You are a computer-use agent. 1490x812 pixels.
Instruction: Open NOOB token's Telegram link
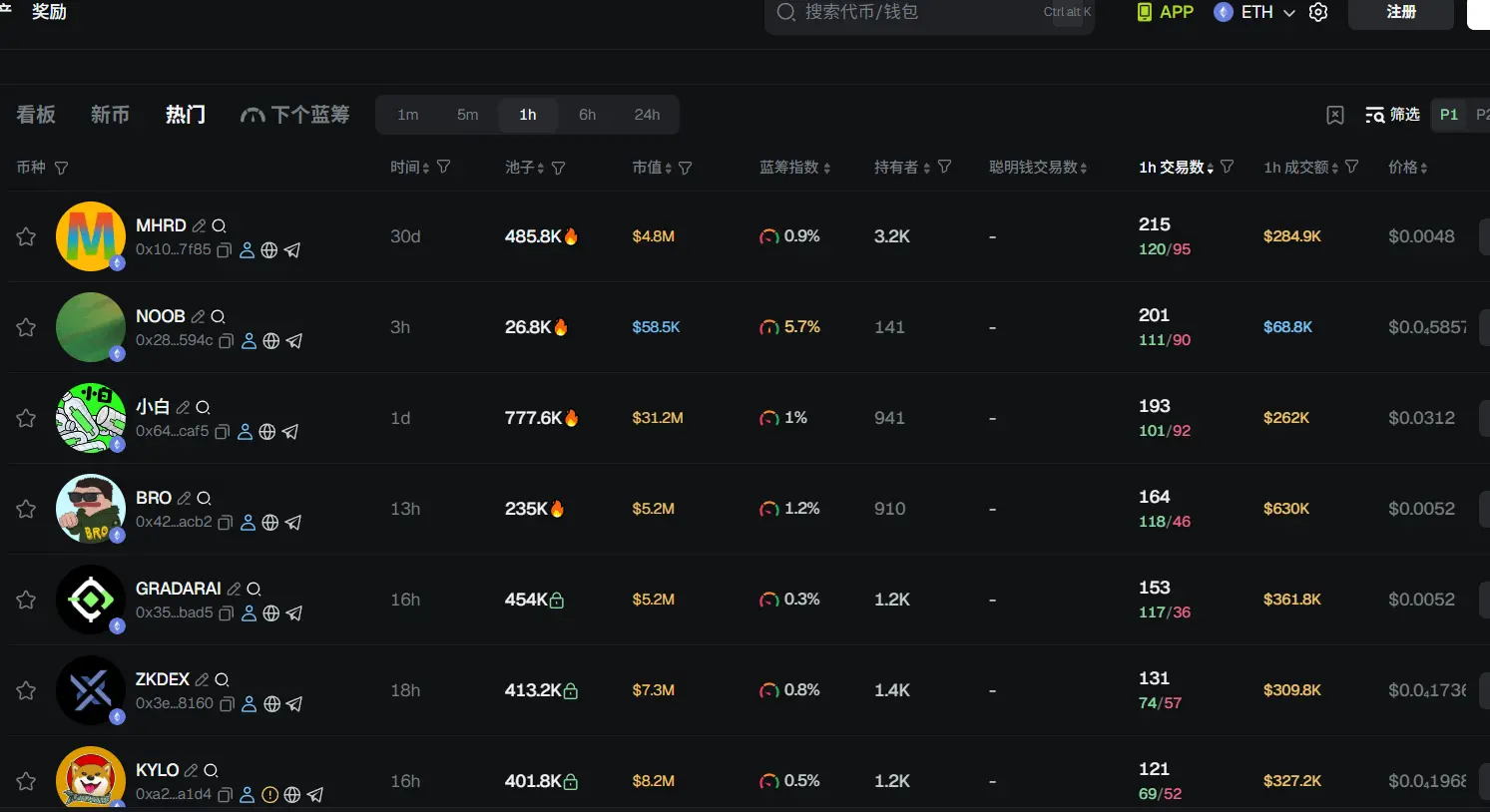point(294,341)
